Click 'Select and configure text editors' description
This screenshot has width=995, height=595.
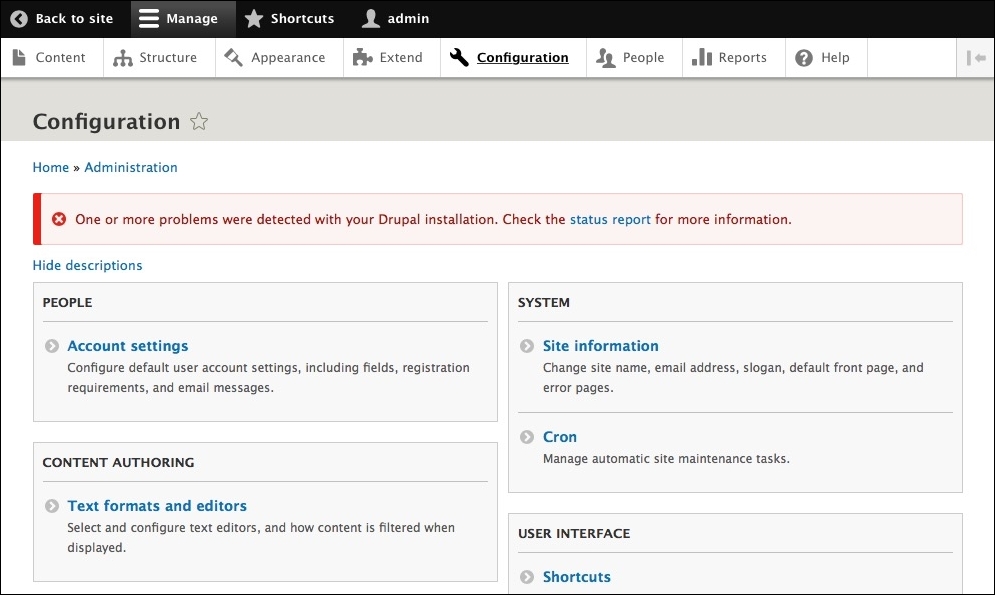(x=261, y=537)
